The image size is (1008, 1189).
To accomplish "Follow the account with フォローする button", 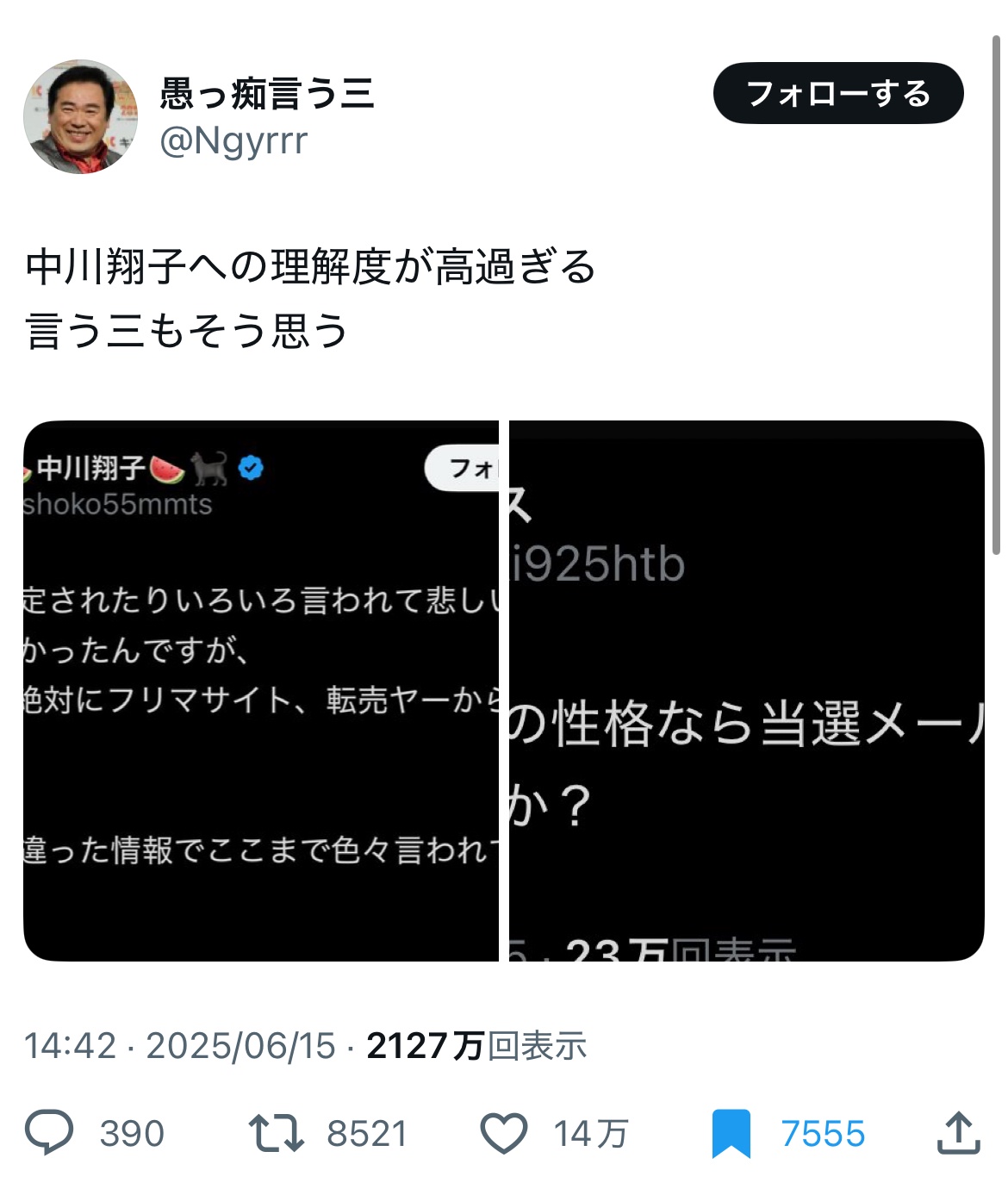I will (838, 93).
